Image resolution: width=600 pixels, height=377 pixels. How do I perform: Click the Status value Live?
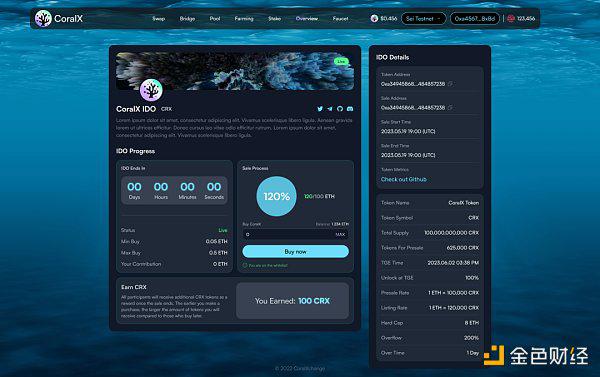click(223, 230)
